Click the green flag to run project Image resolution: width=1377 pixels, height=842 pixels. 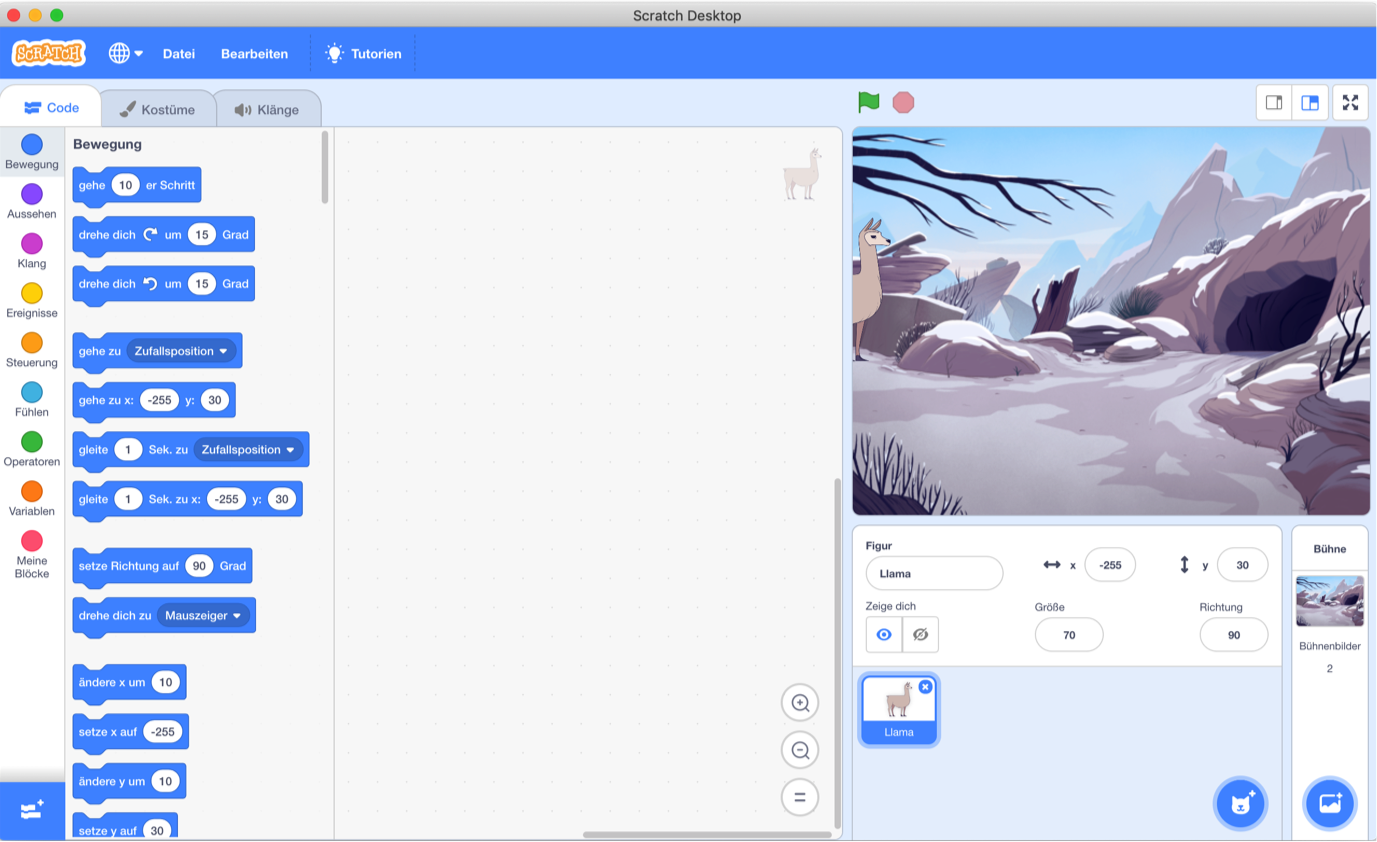coord(868,102)
